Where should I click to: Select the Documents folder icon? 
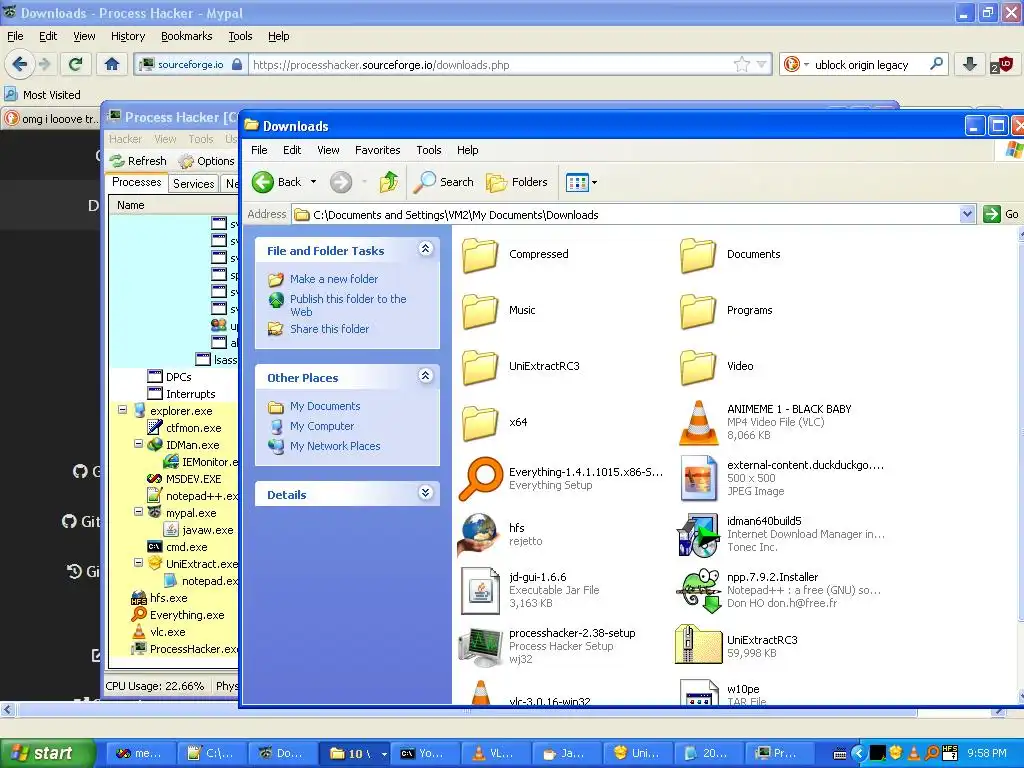tap(698, 255)
